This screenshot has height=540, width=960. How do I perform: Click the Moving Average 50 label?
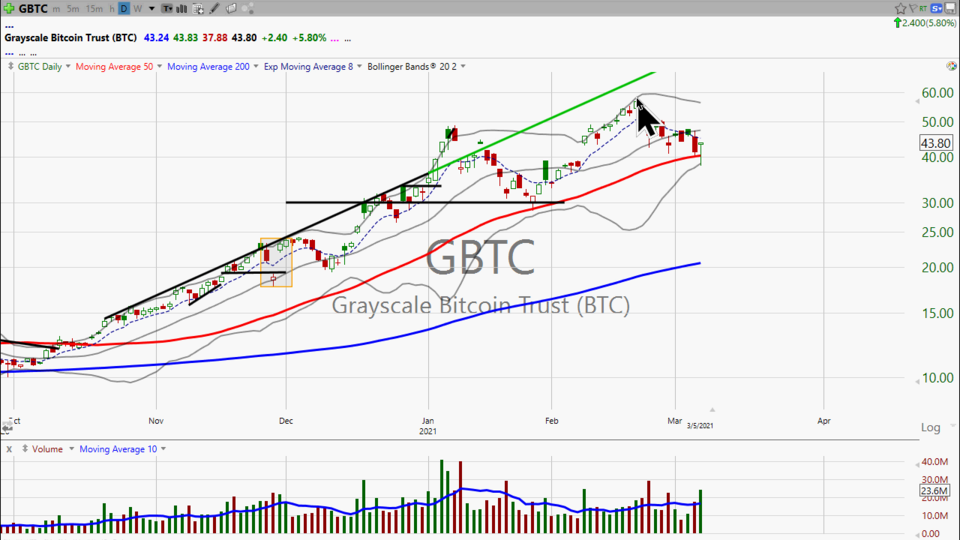[x=114, y=66]
